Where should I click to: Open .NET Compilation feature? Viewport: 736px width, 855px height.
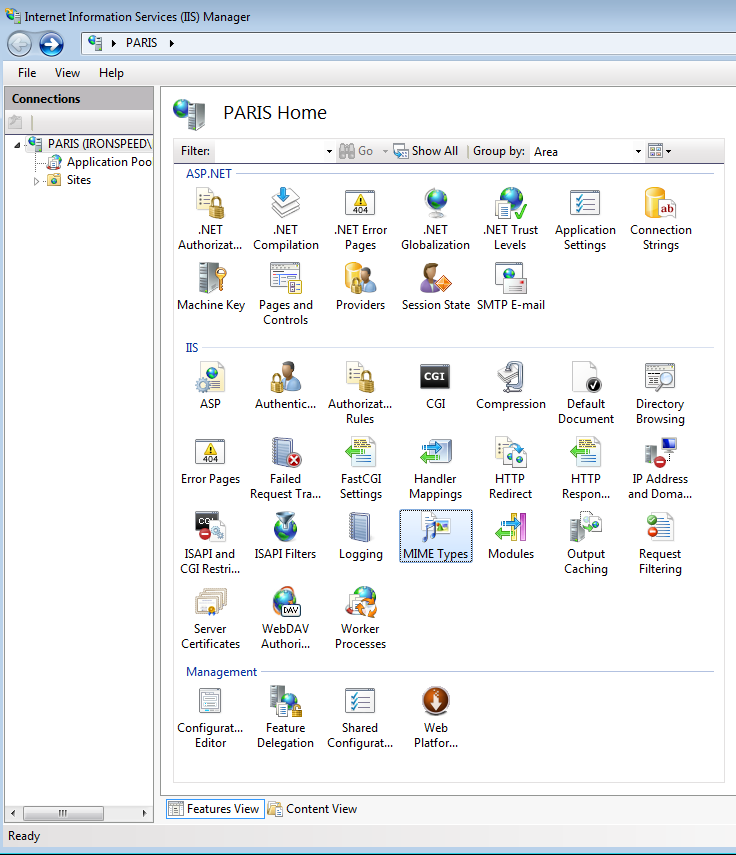[x=286, y=218]
